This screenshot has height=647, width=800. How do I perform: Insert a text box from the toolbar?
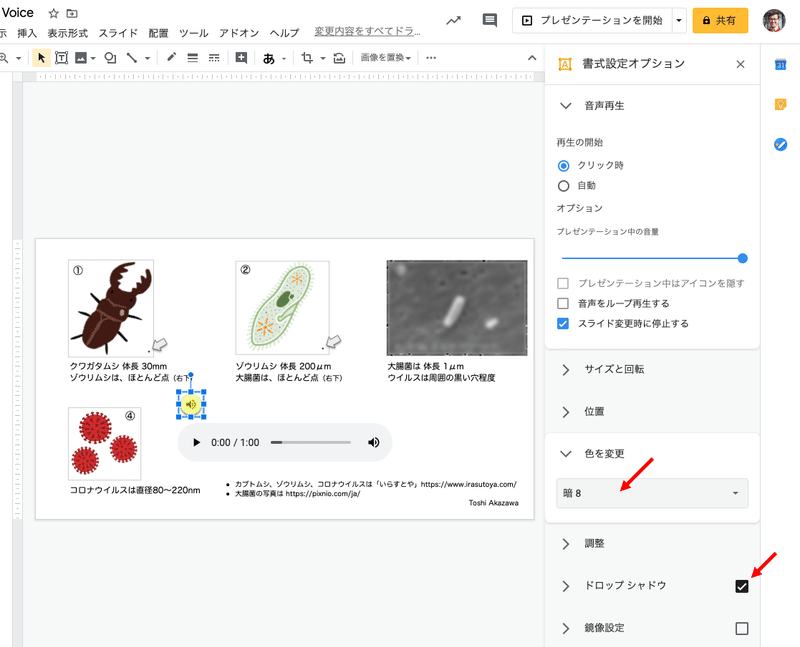[x=61, y=57]
